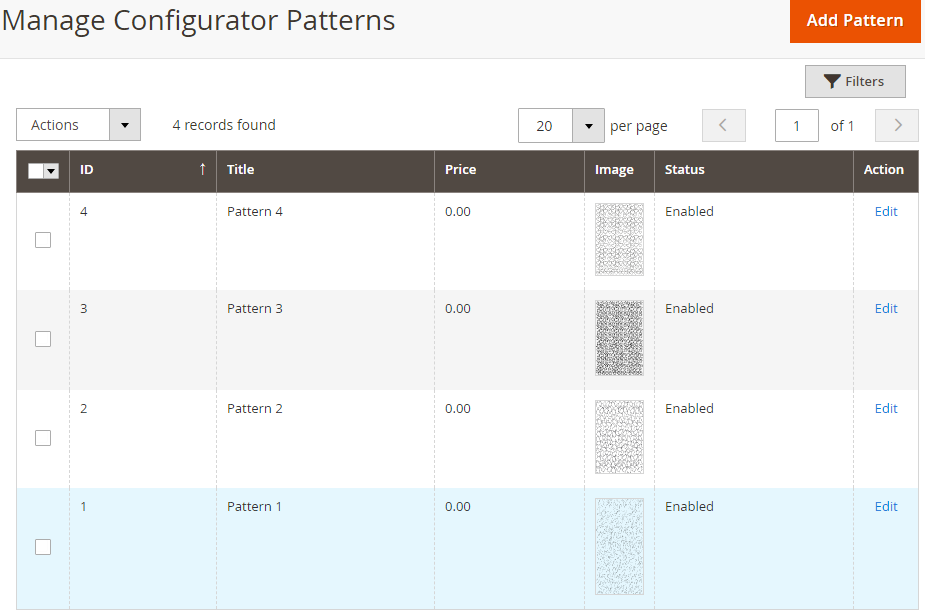Edit Pattern 3 via its Edit link
Screen dimensions: 927x616
[x=885, y=308]
